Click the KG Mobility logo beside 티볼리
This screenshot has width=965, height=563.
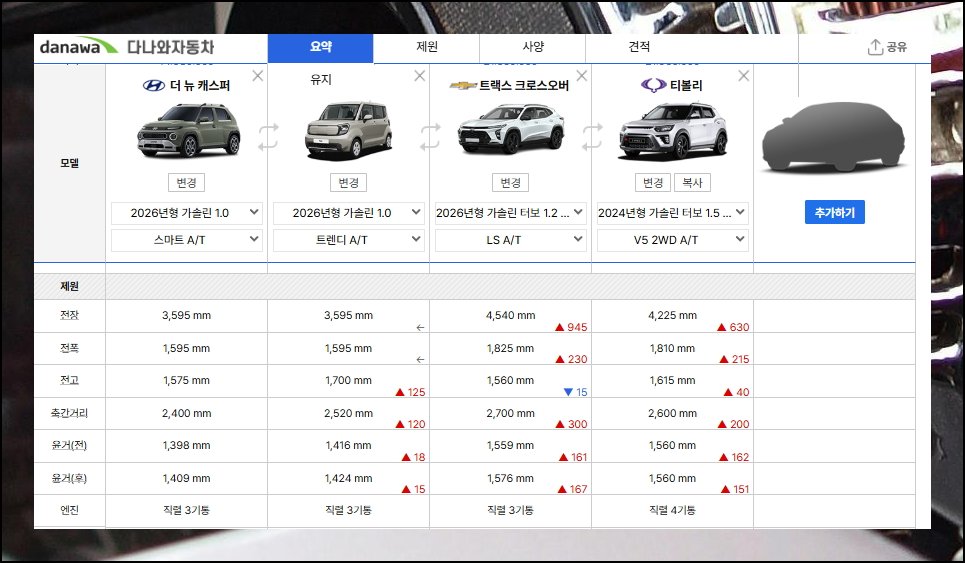tap(653, 85)
